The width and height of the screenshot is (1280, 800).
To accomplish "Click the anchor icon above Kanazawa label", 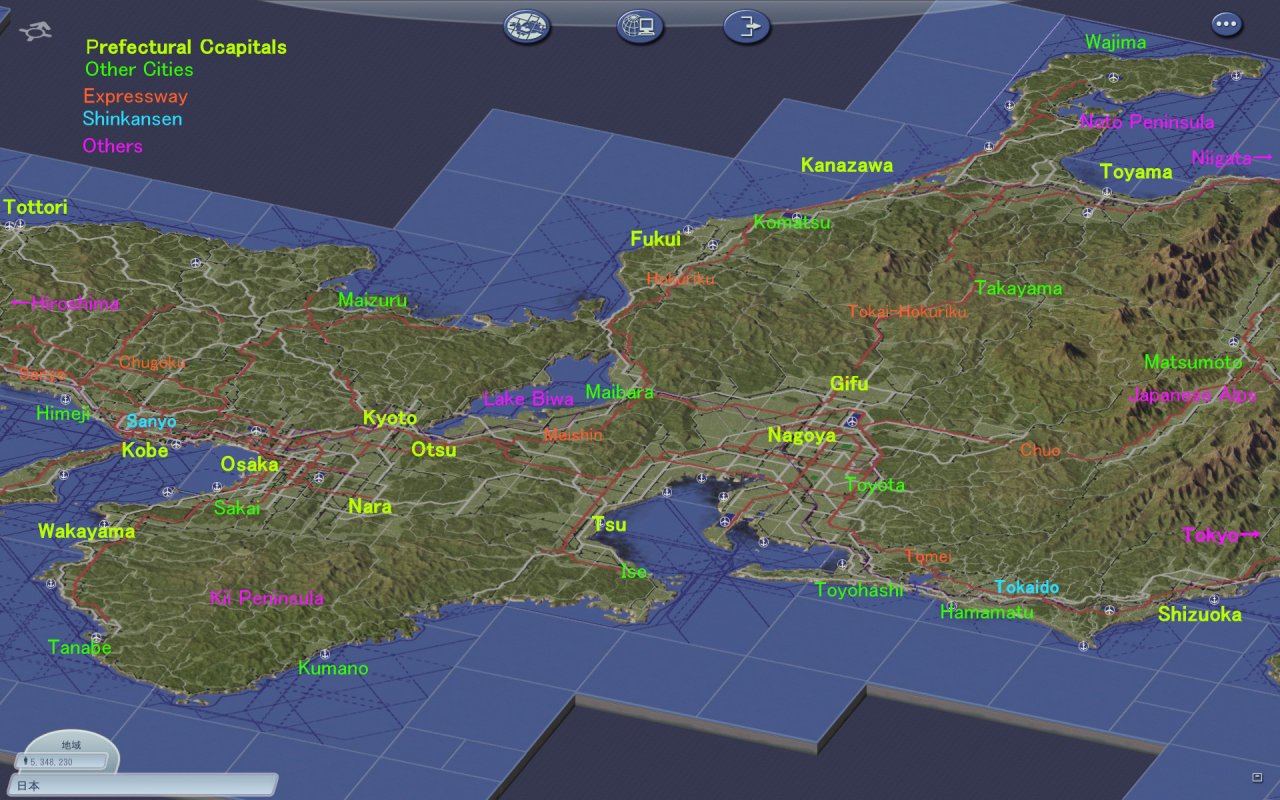I will [x=989, y=146].
